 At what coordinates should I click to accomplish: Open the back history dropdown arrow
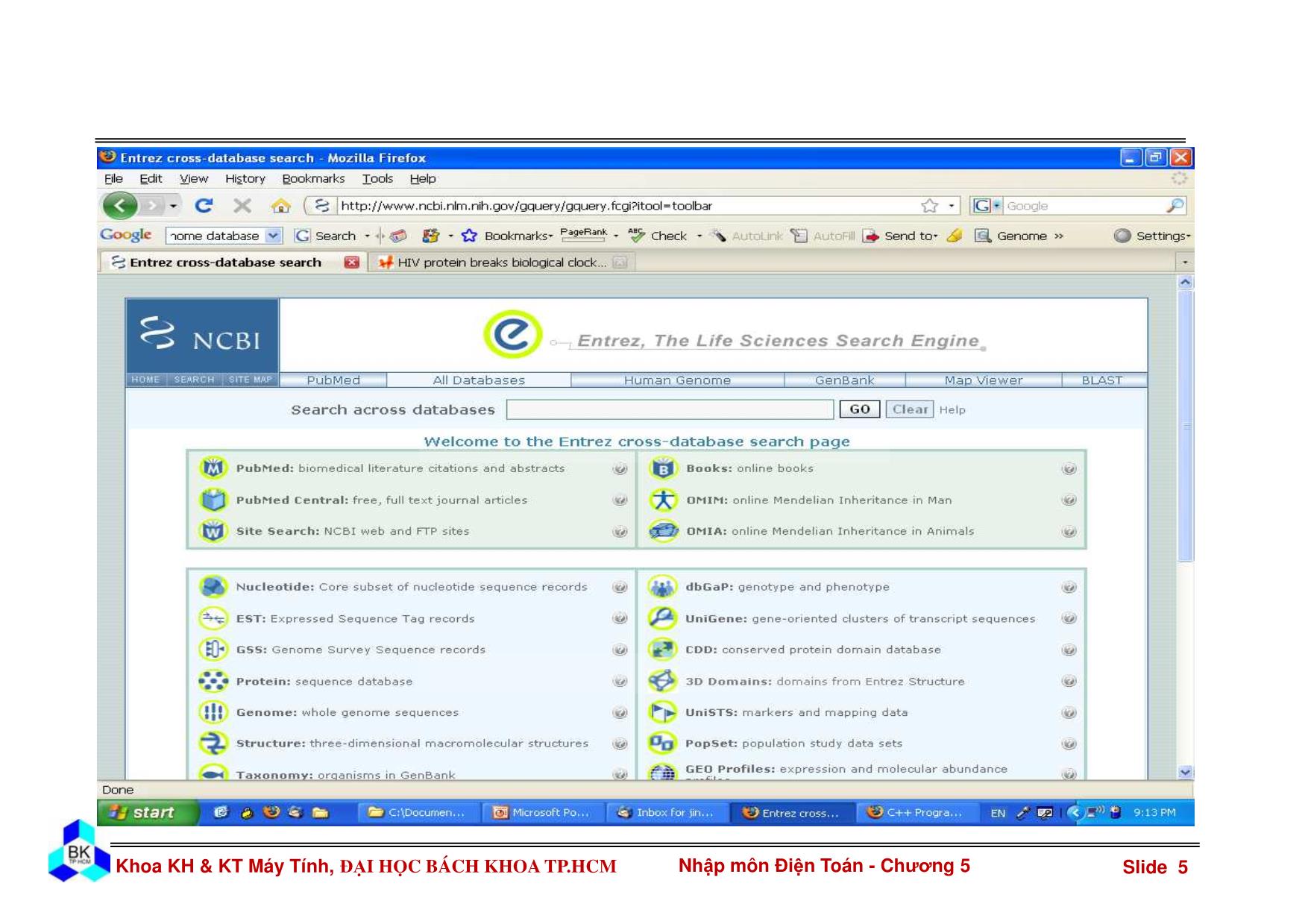(173, 205)
